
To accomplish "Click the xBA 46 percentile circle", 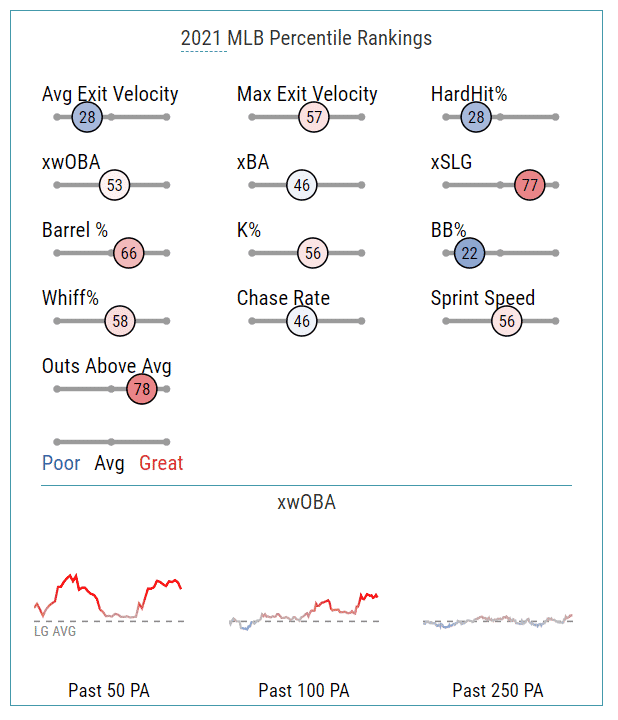I will click(302, 185).
